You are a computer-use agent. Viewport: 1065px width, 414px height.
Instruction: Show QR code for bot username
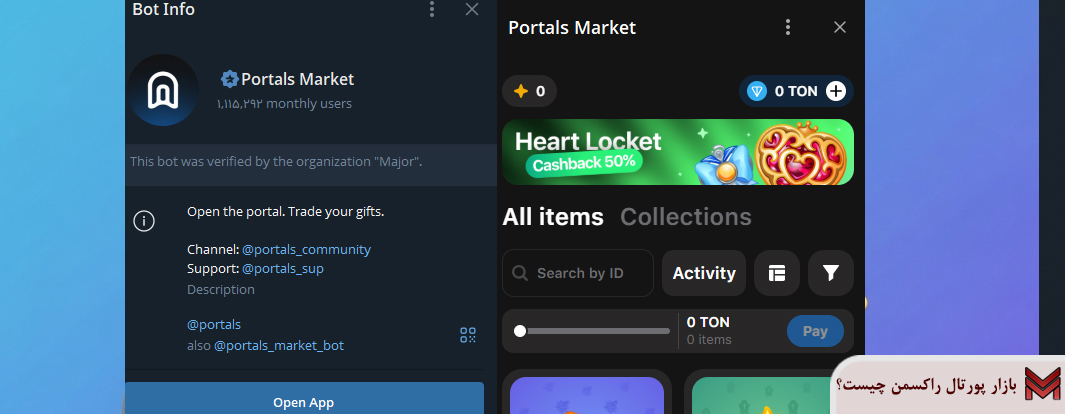pyautogui.click(x=467, y=335)
